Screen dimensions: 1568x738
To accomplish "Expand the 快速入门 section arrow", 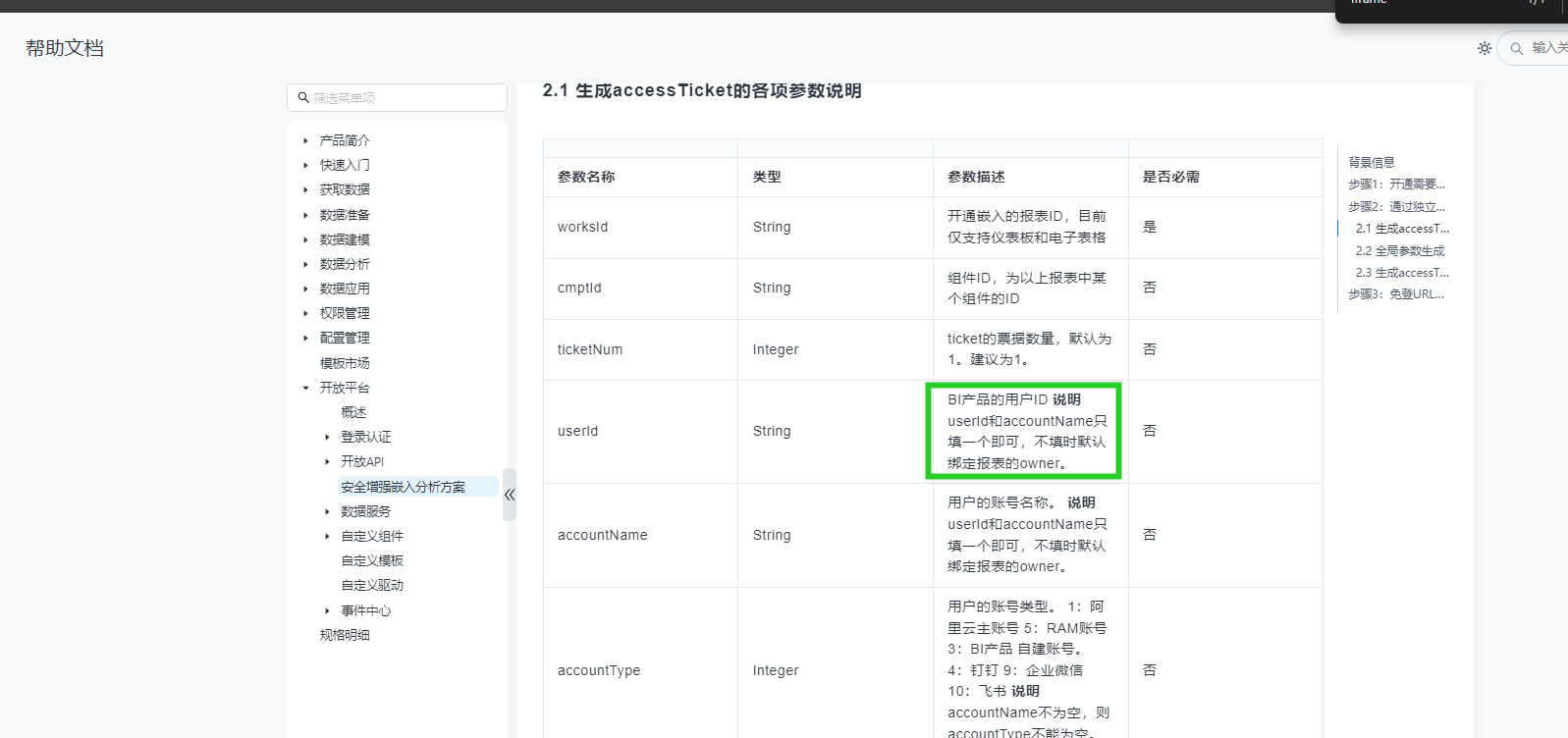I will point(305,166).
